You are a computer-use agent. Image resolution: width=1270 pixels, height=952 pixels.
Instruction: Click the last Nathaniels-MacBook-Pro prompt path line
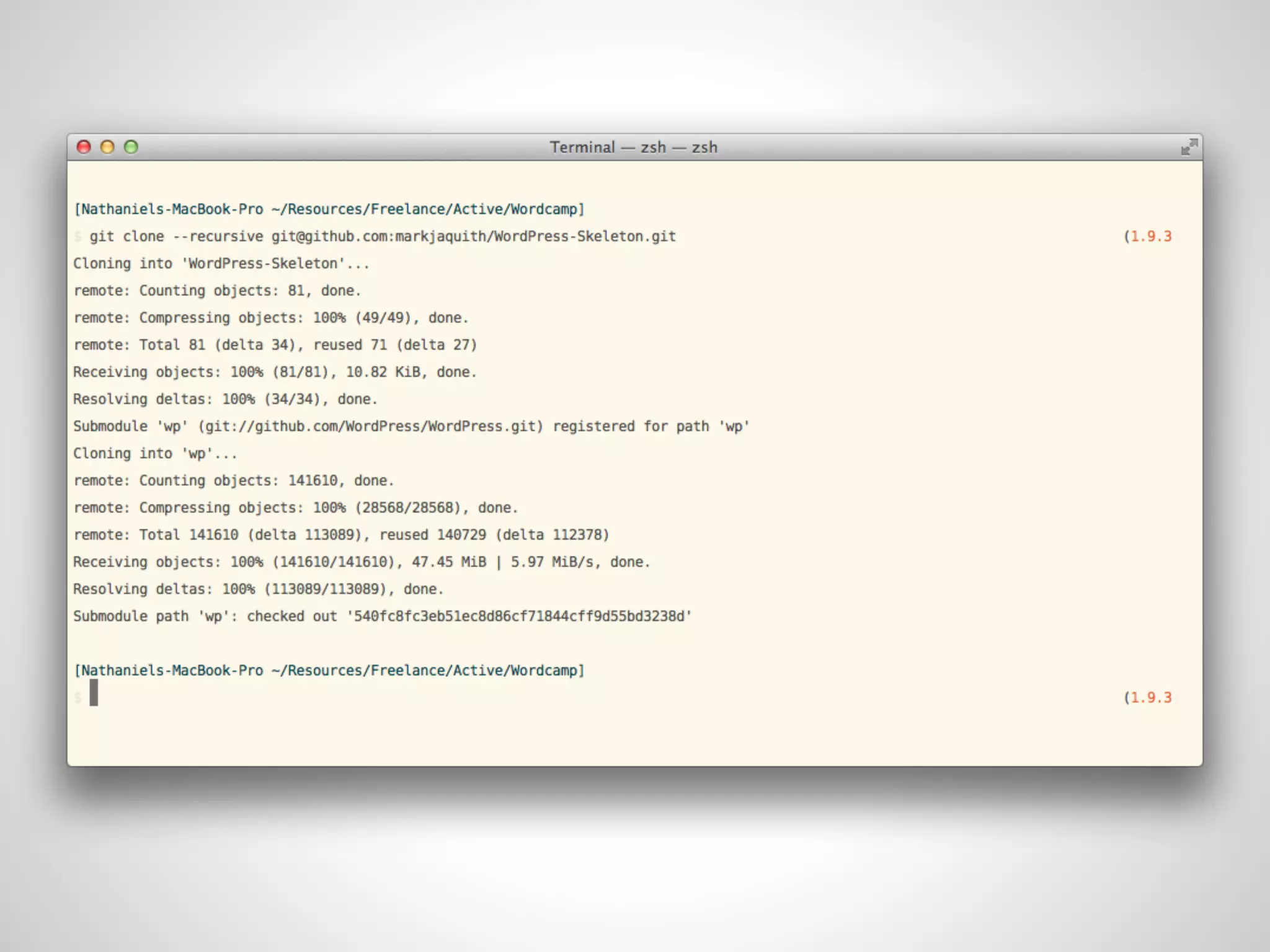coord(329,670)
